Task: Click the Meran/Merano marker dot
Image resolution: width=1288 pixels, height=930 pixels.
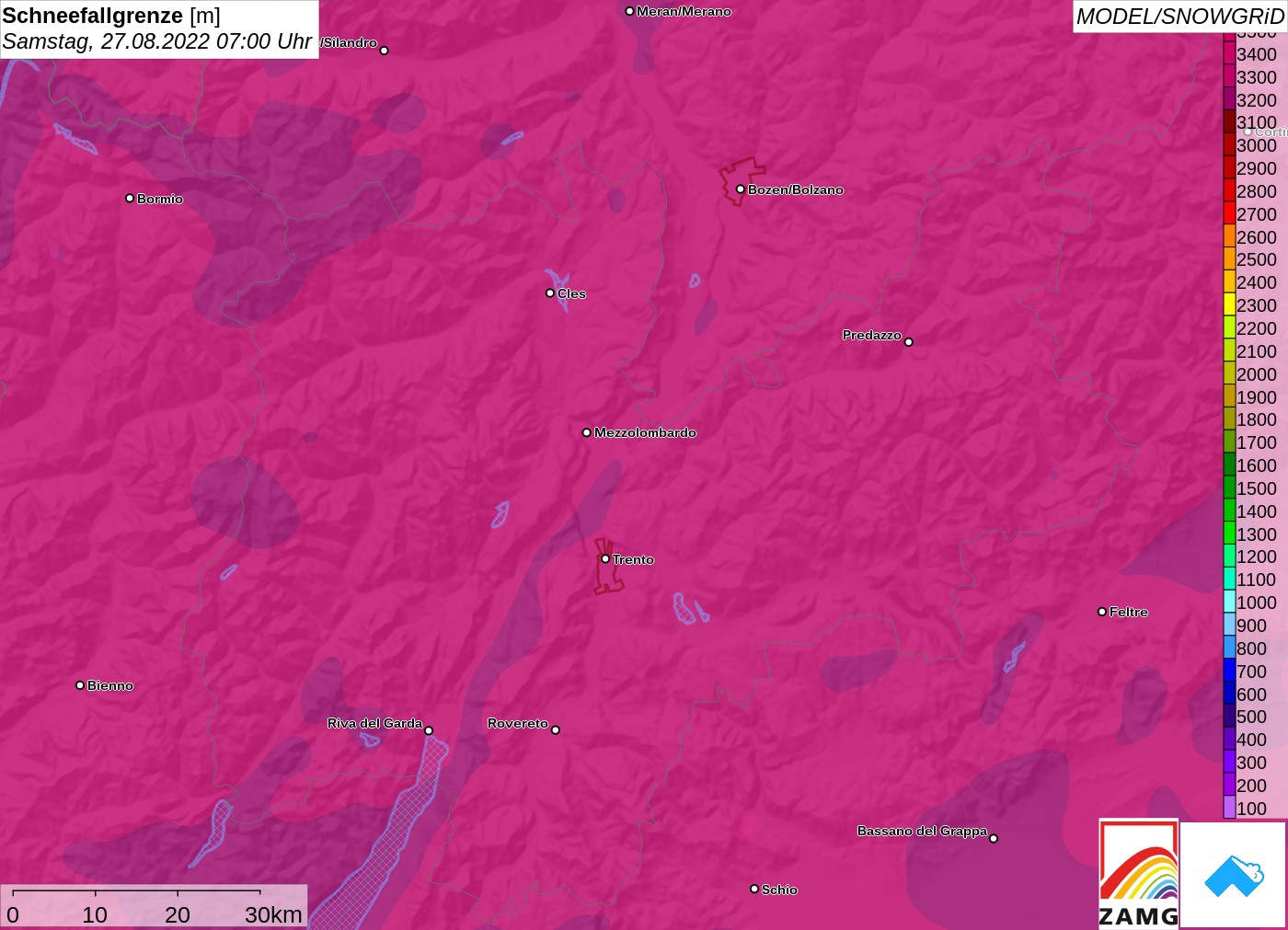Action: (x=629, y=11)
